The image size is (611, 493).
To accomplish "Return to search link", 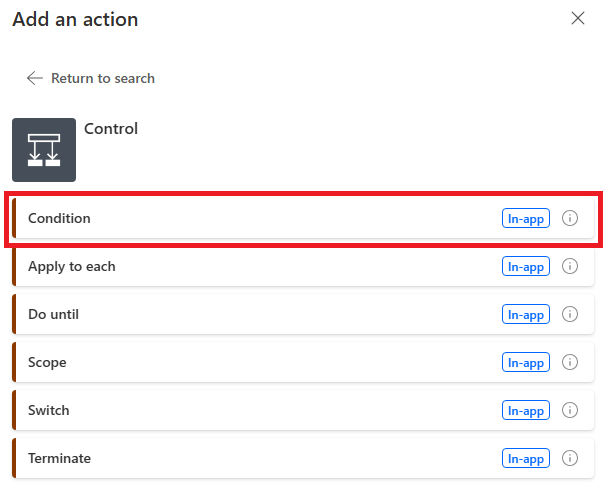I will [103, 78].
